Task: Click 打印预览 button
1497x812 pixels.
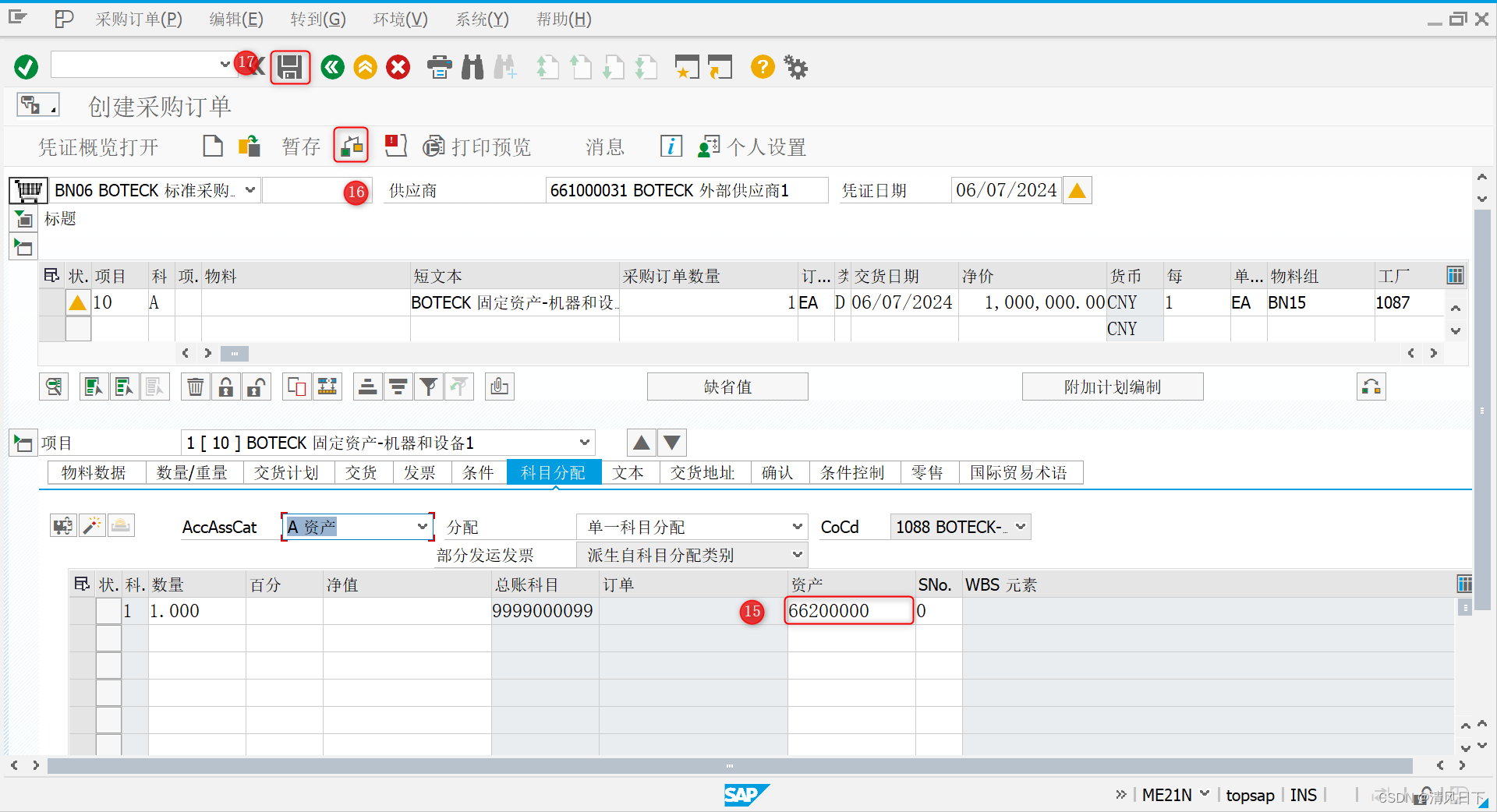Action: pos(477,147)
